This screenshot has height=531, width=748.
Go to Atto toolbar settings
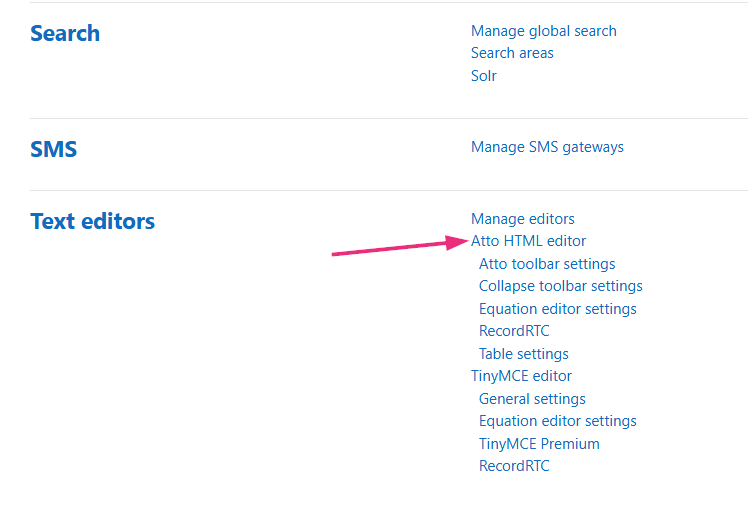click(x=547, y=264)
